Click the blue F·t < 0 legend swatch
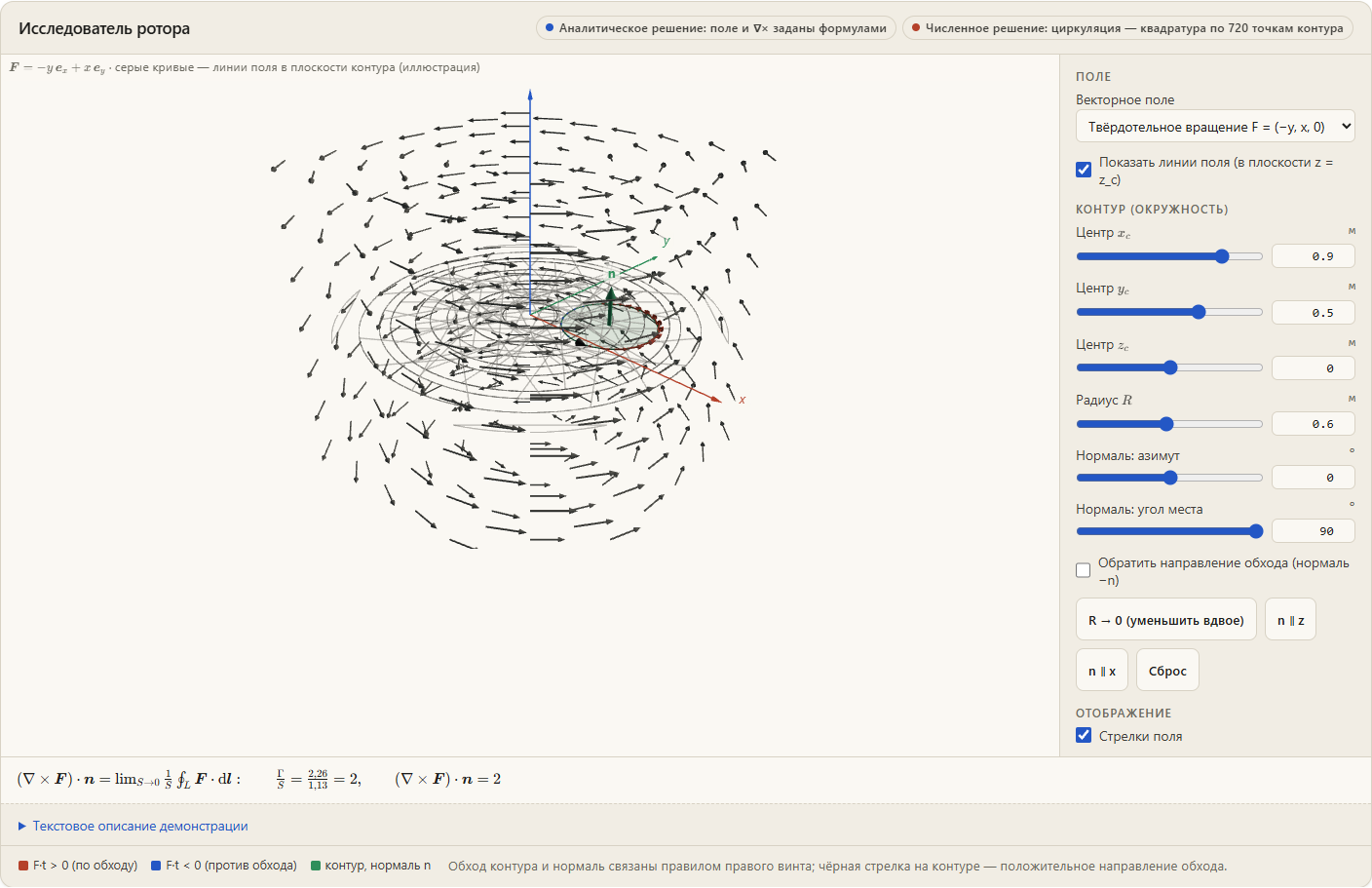 [156, 866]
